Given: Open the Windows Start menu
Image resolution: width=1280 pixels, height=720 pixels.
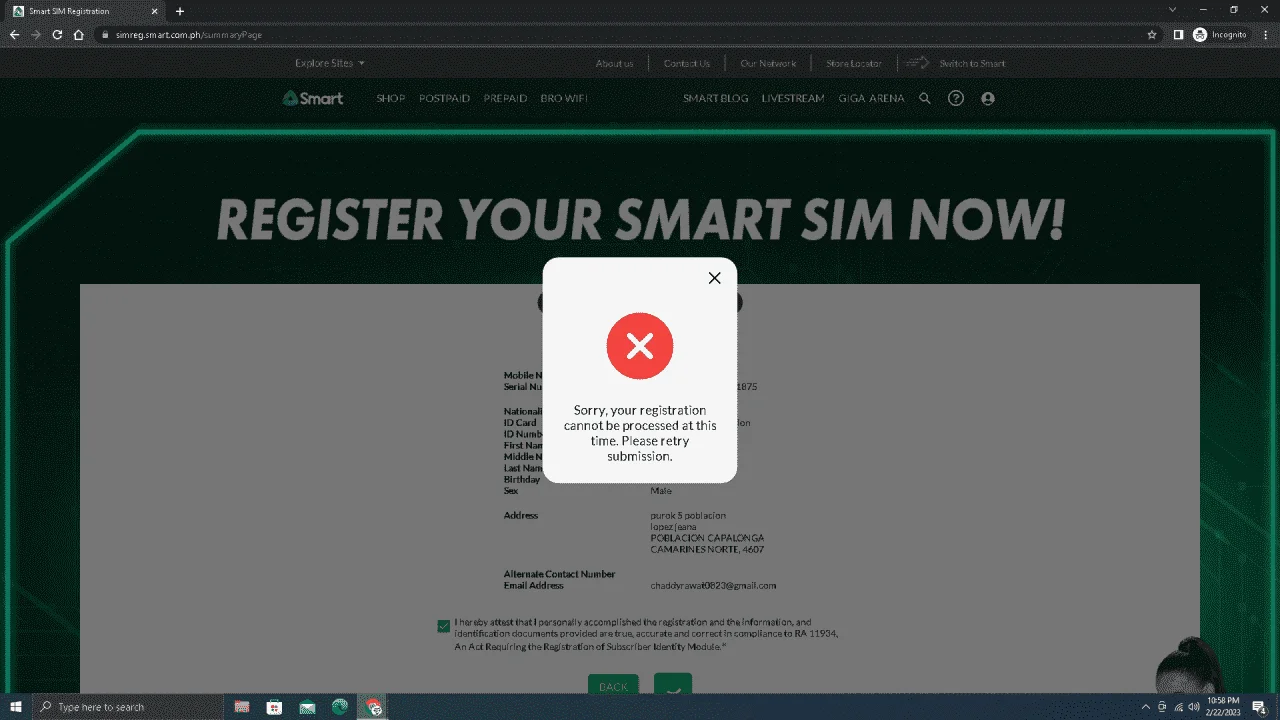Looking at the screenshot, I should 16,707.
